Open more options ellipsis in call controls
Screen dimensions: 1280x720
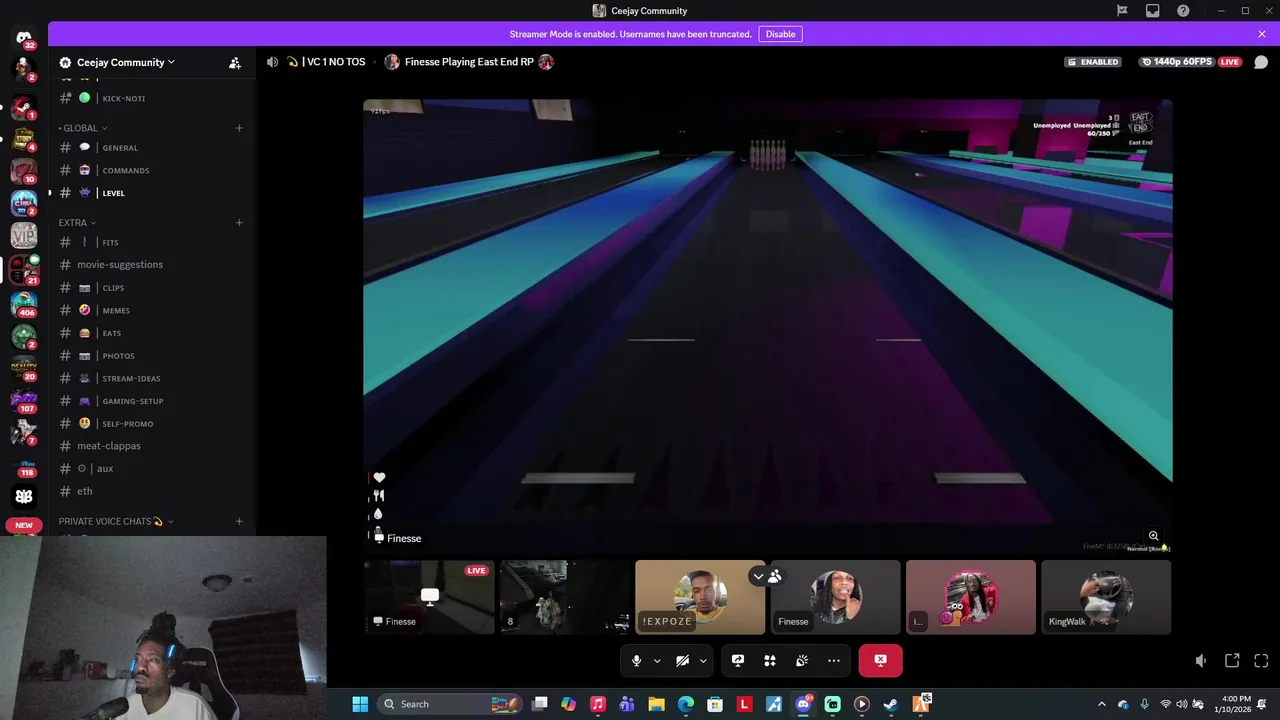(834, 660)
